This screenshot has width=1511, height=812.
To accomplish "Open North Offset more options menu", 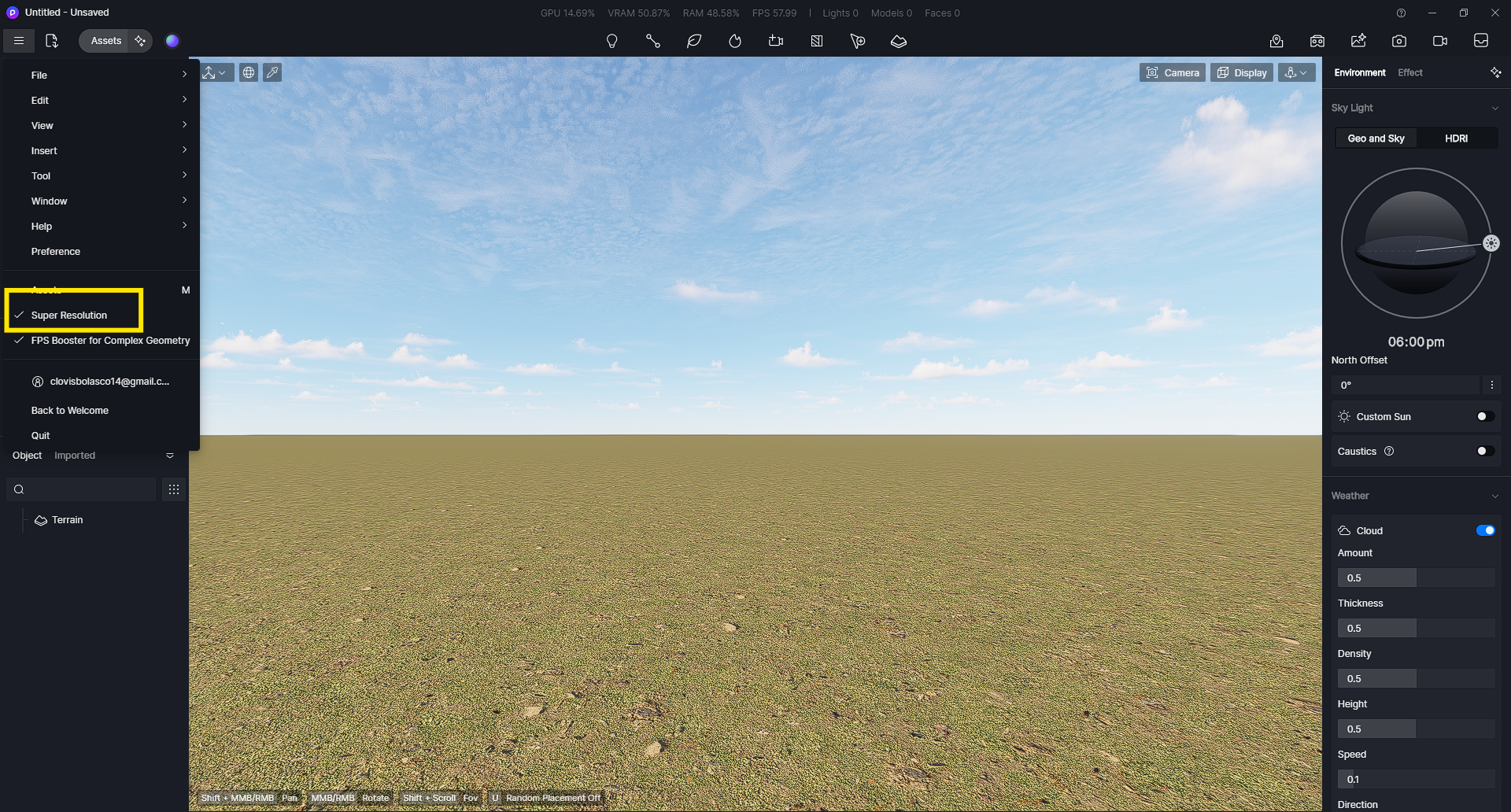I will pyautogui.click(x=1491, y=385).
